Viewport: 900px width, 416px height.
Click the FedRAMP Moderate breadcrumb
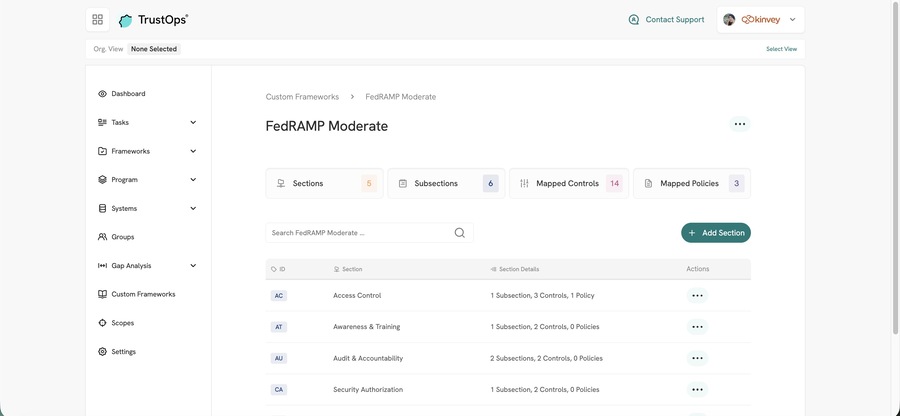click(x=401, y=97)
